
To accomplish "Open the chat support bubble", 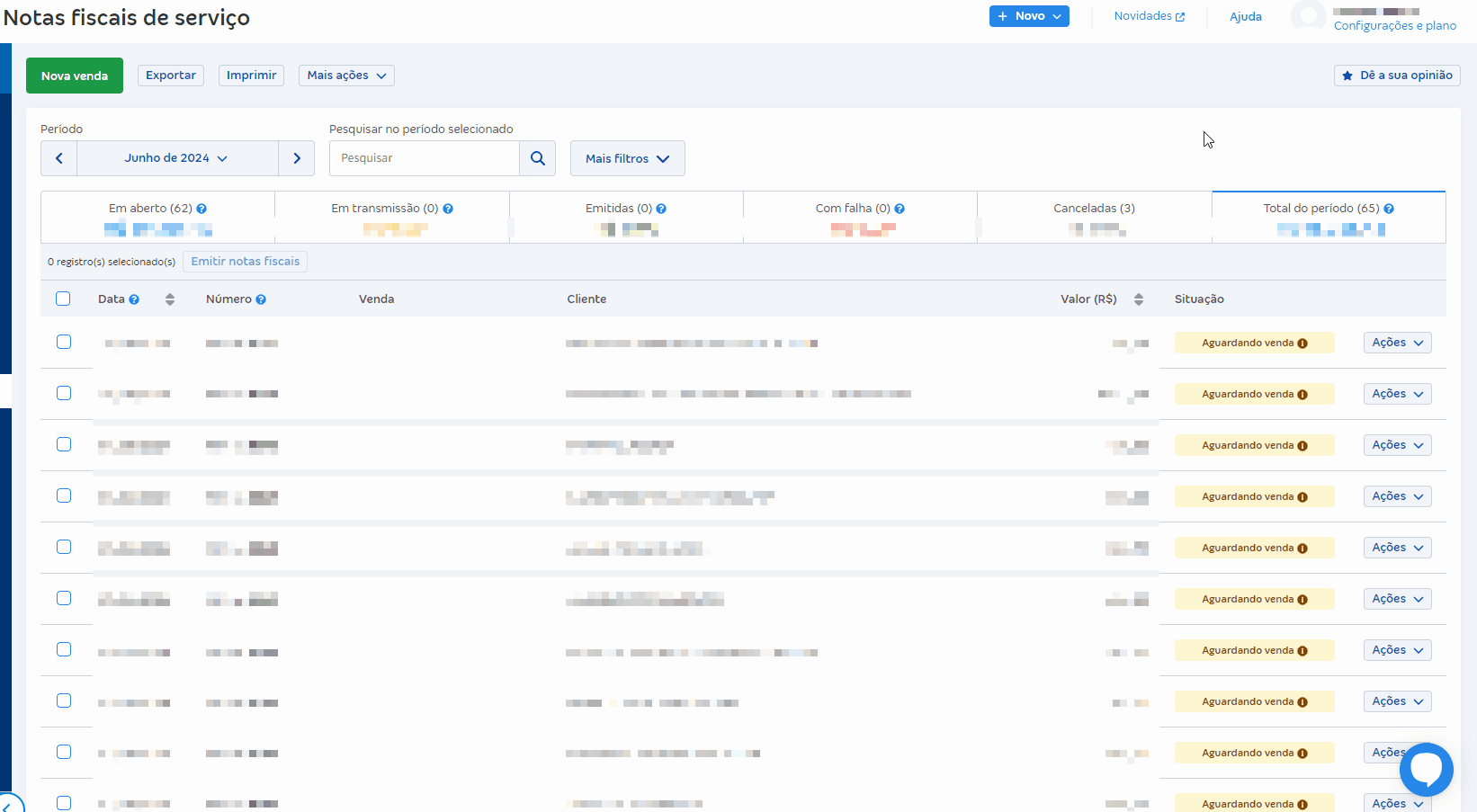I will (1426, 769).
